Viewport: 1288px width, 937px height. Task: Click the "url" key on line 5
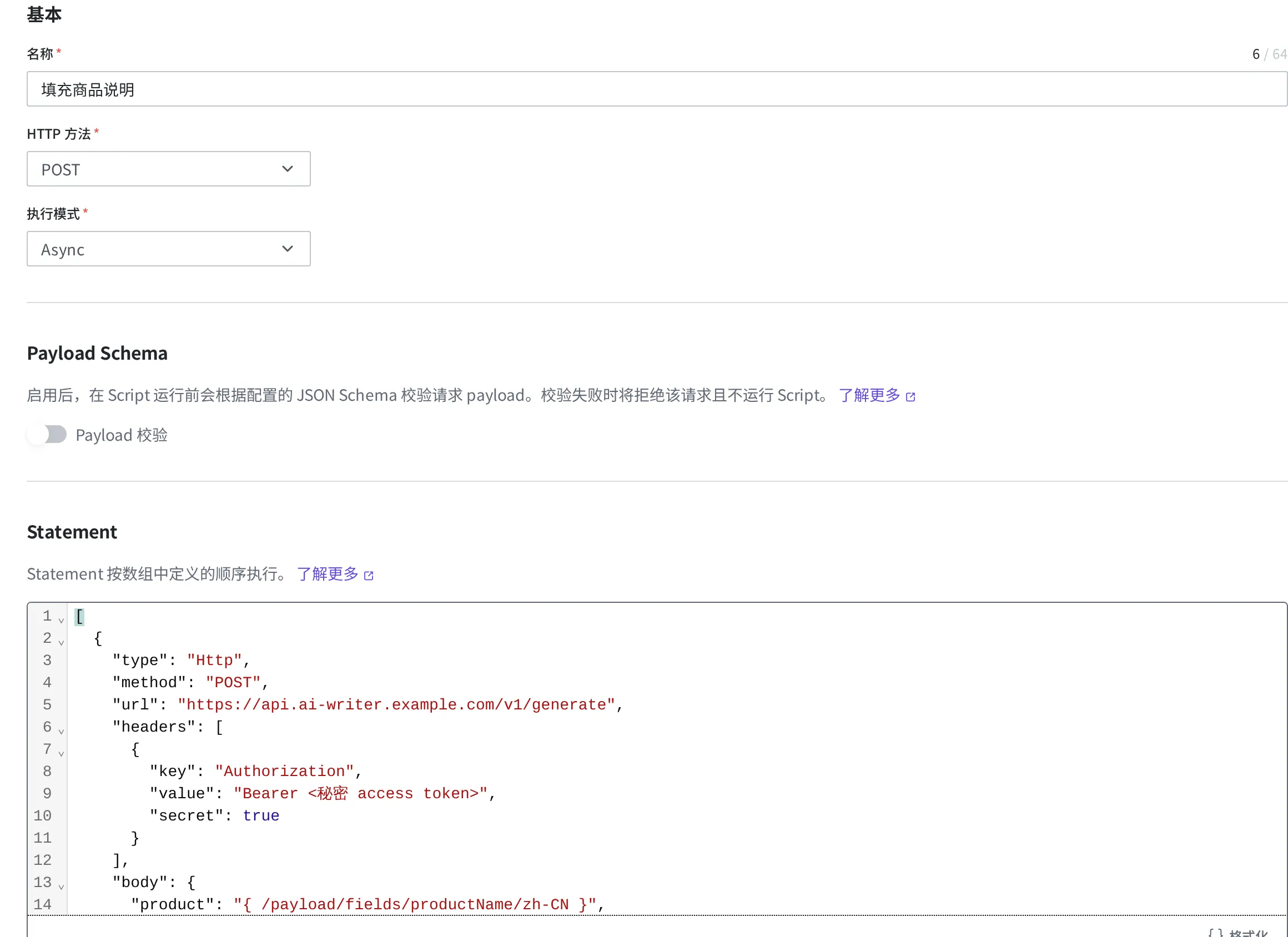135,705
